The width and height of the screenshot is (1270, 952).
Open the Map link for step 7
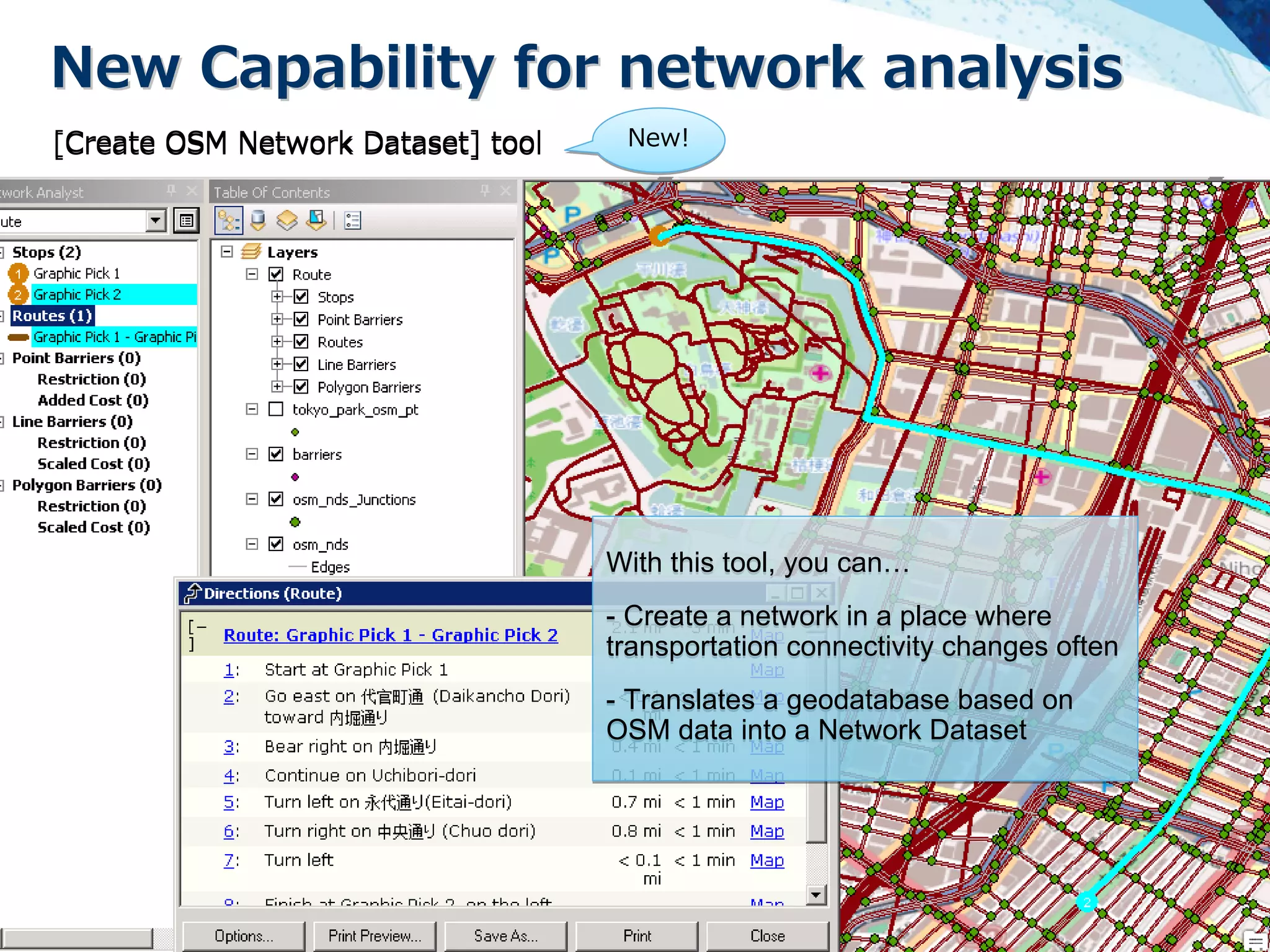(x=767, y=860)
